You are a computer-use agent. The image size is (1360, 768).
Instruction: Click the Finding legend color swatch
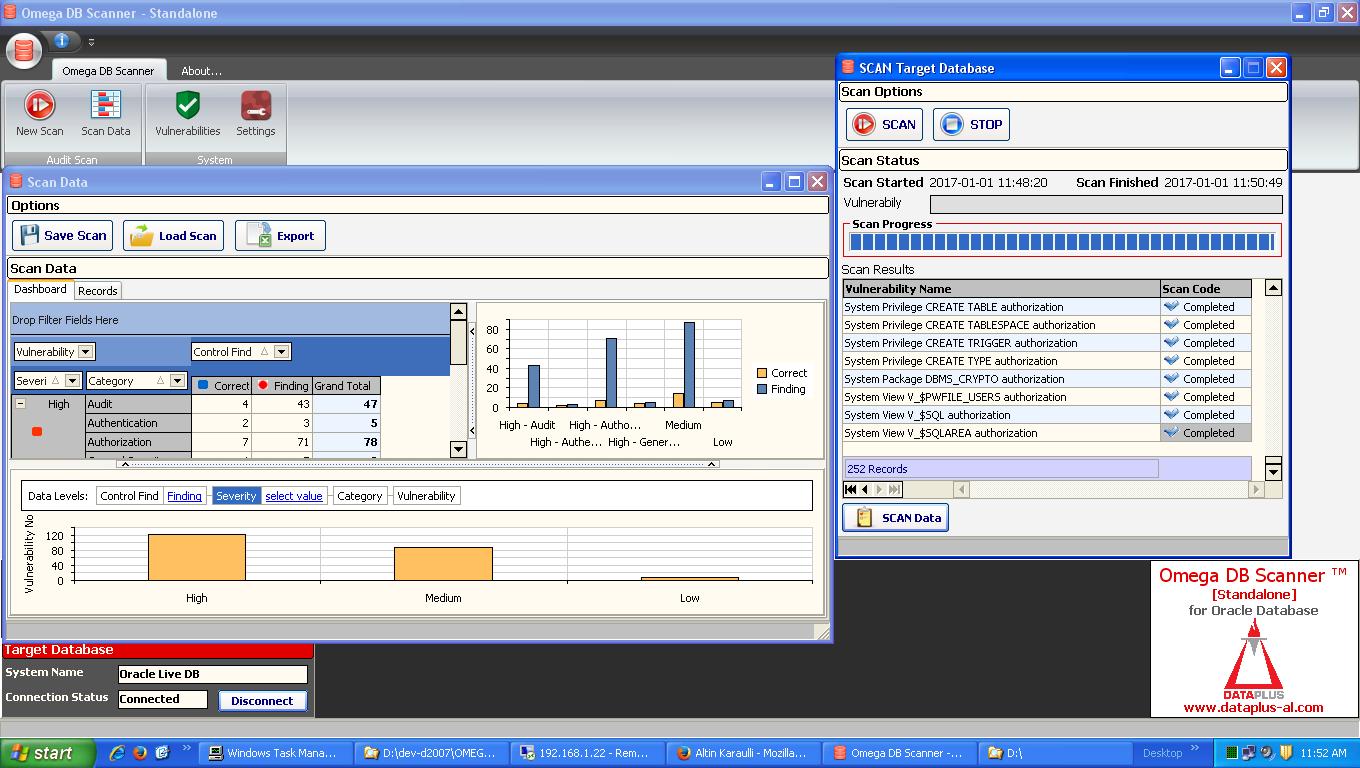(x=762, y=389)
